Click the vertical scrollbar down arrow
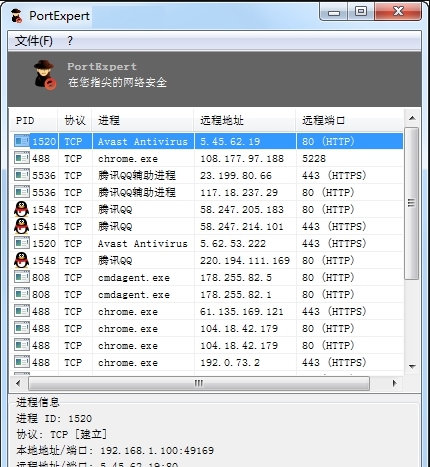The width and height of the screenshot is (430, 467). point(412,366)
